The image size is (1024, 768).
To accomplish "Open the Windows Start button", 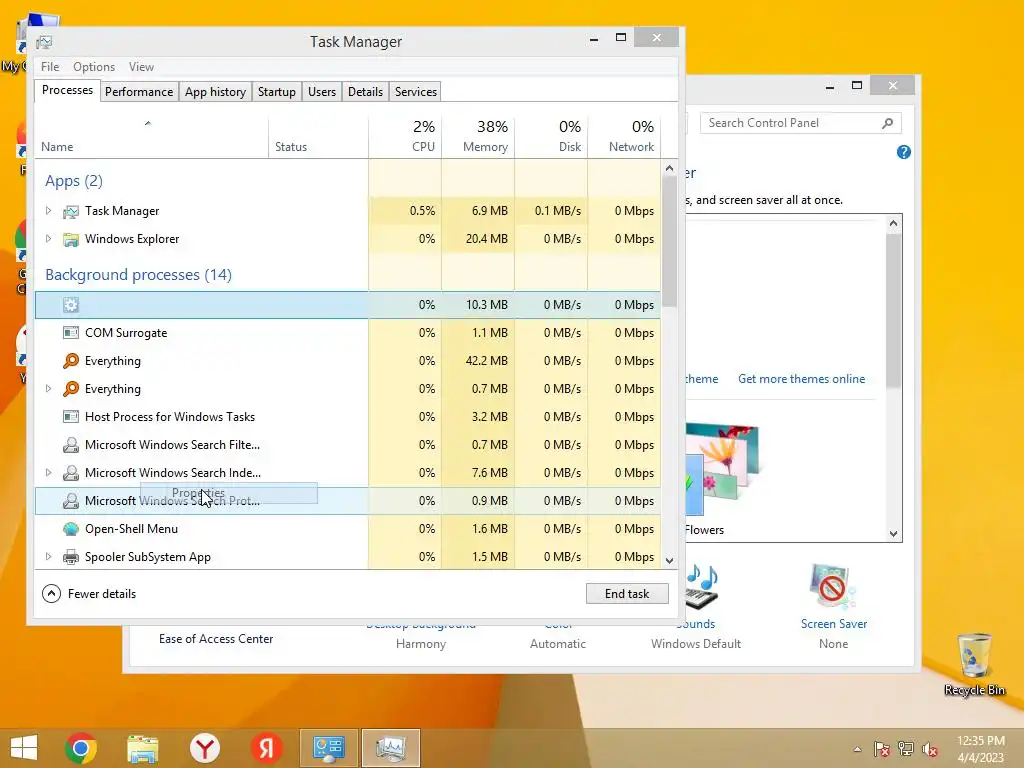I will click(x=24, y=748).
